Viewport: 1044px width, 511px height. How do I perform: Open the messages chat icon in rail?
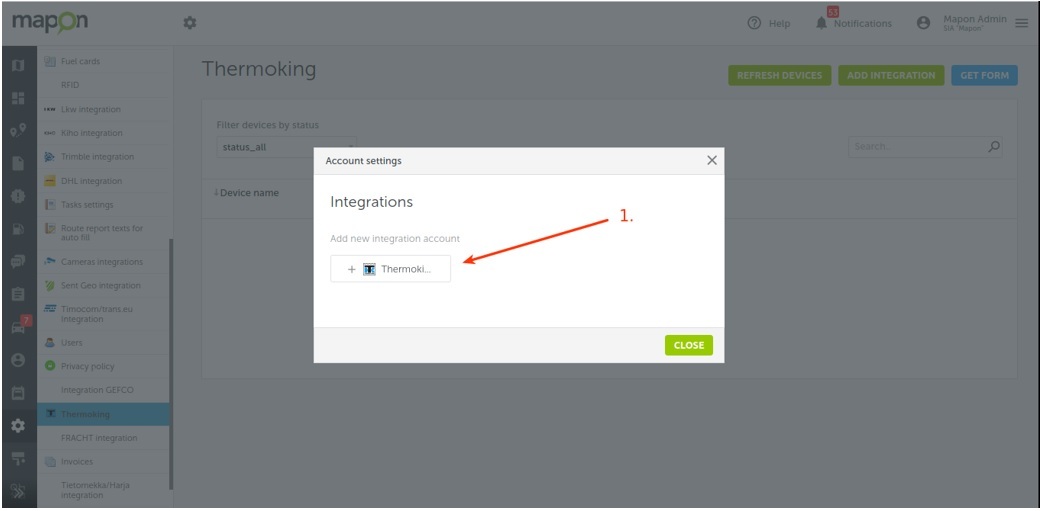(x=18, y=262)
